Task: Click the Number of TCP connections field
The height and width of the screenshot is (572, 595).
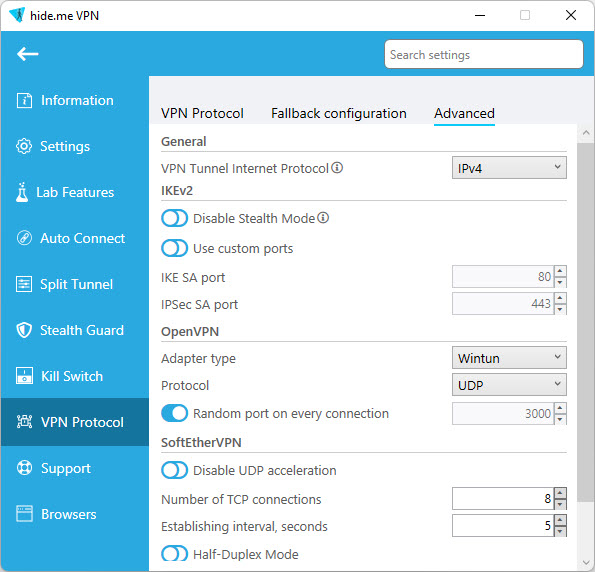Action: 503,498
